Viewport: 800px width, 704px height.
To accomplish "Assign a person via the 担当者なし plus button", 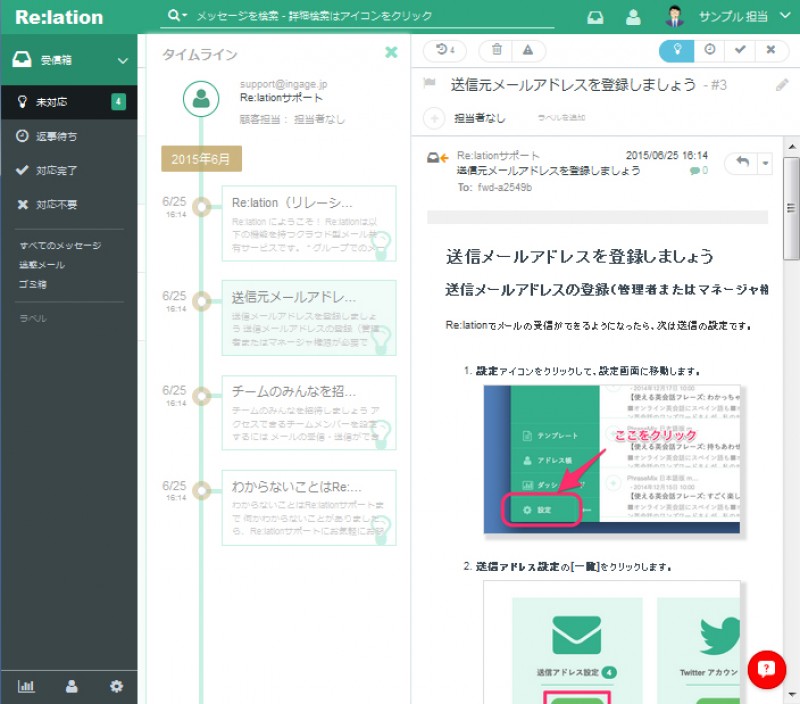I will point(434,117).
